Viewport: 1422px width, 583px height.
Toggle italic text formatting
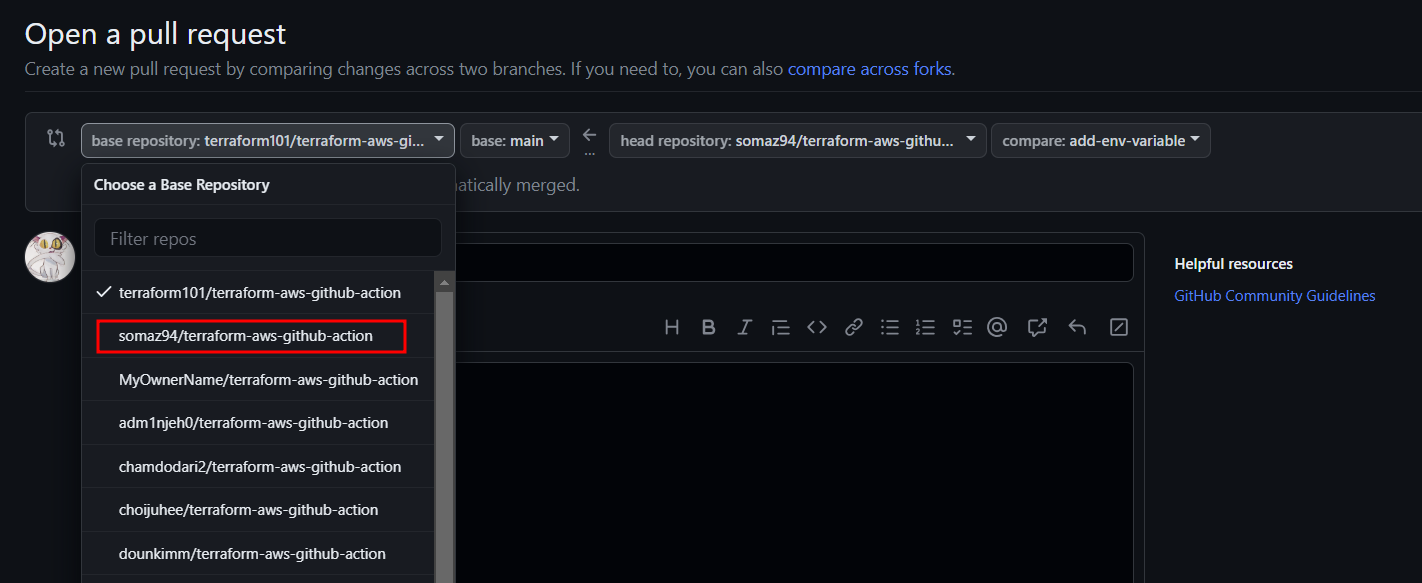pos(744,327)
